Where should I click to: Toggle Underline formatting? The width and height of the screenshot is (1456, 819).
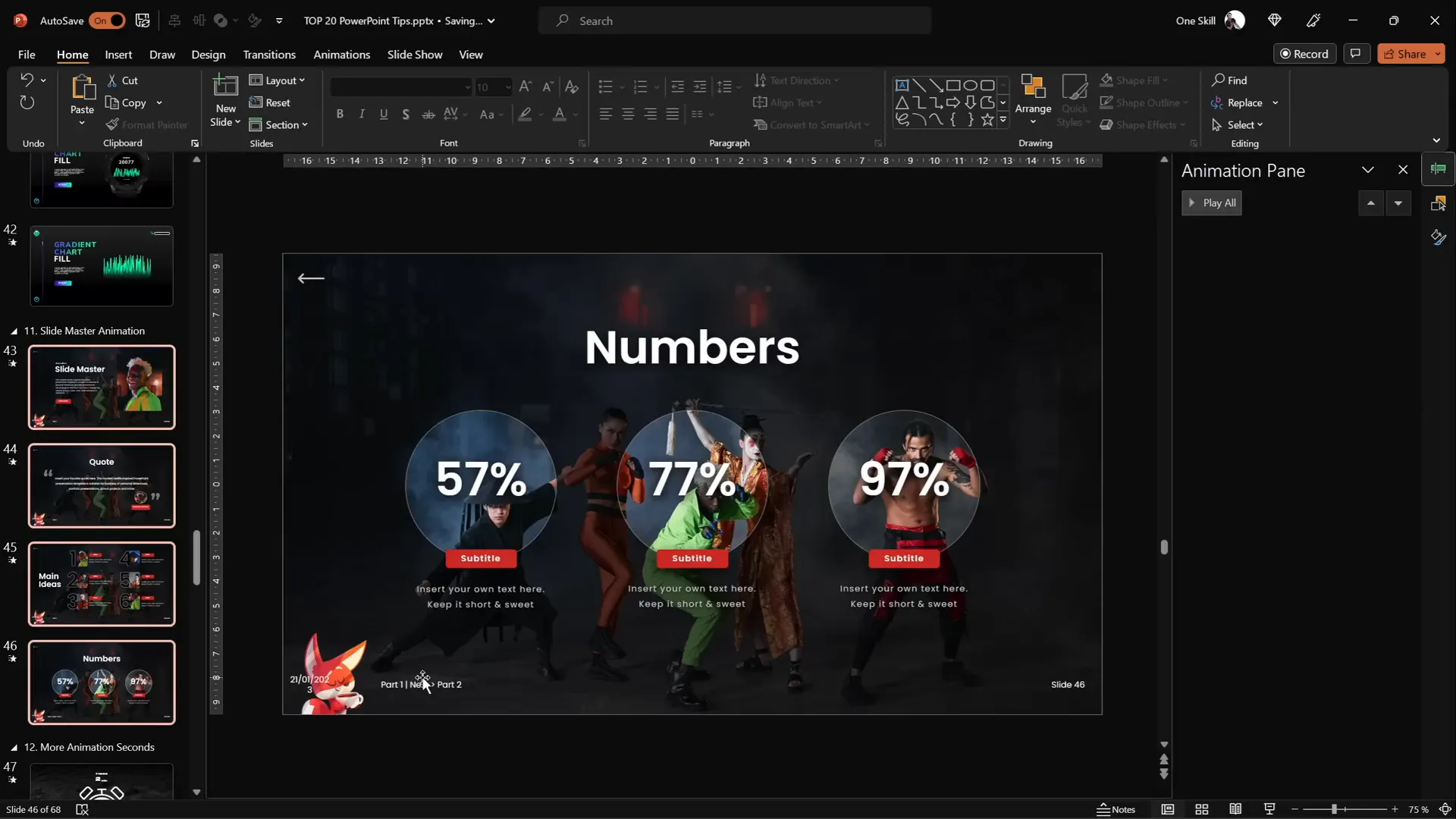tap(384, 115)
